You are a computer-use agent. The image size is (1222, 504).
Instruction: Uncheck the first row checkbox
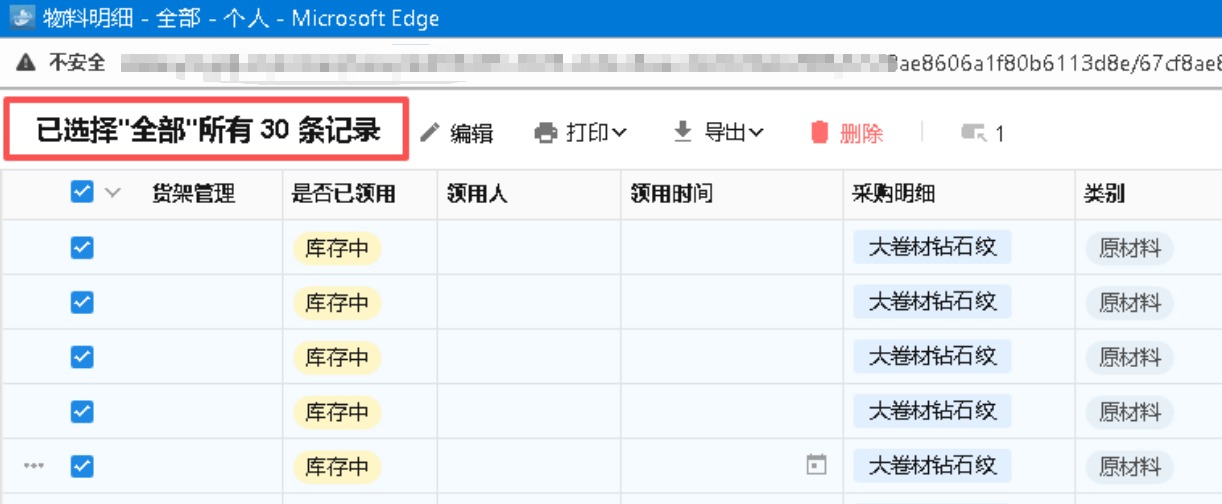tap(82, 248)
